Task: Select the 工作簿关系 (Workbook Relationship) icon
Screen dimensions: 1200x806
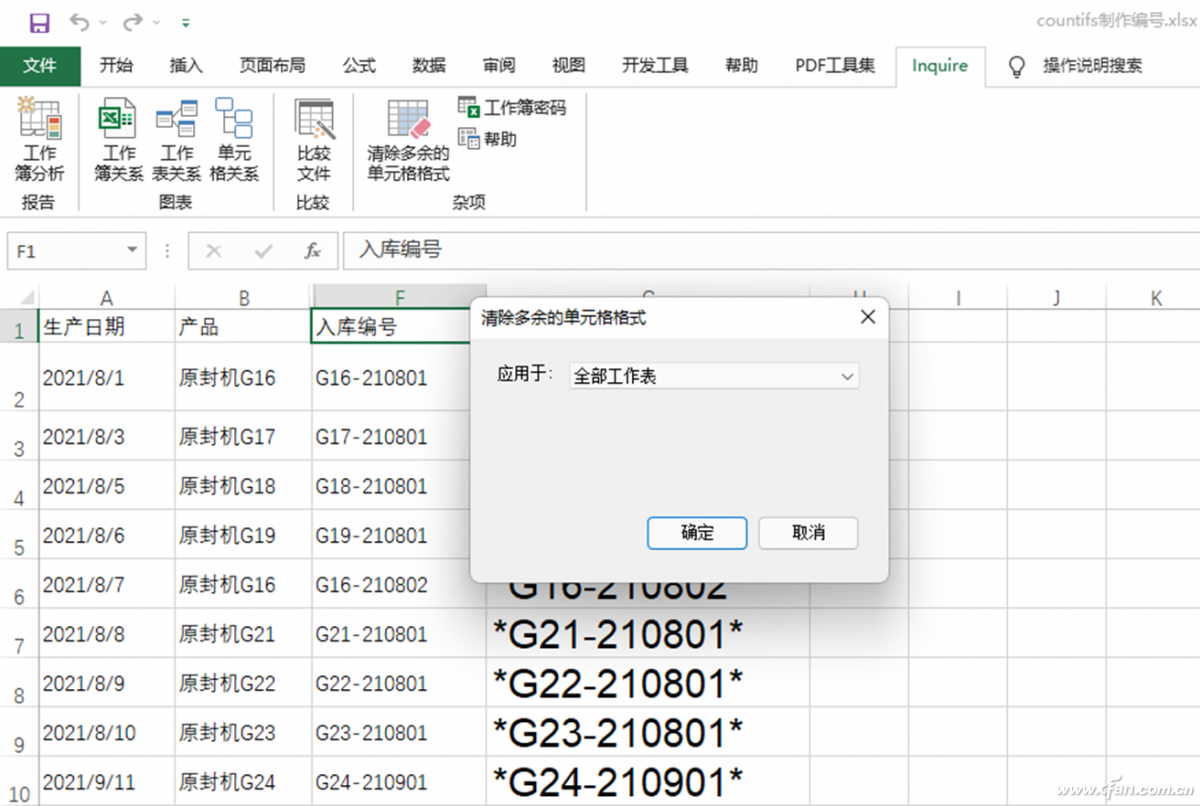Action: click(x=117, y=140)
